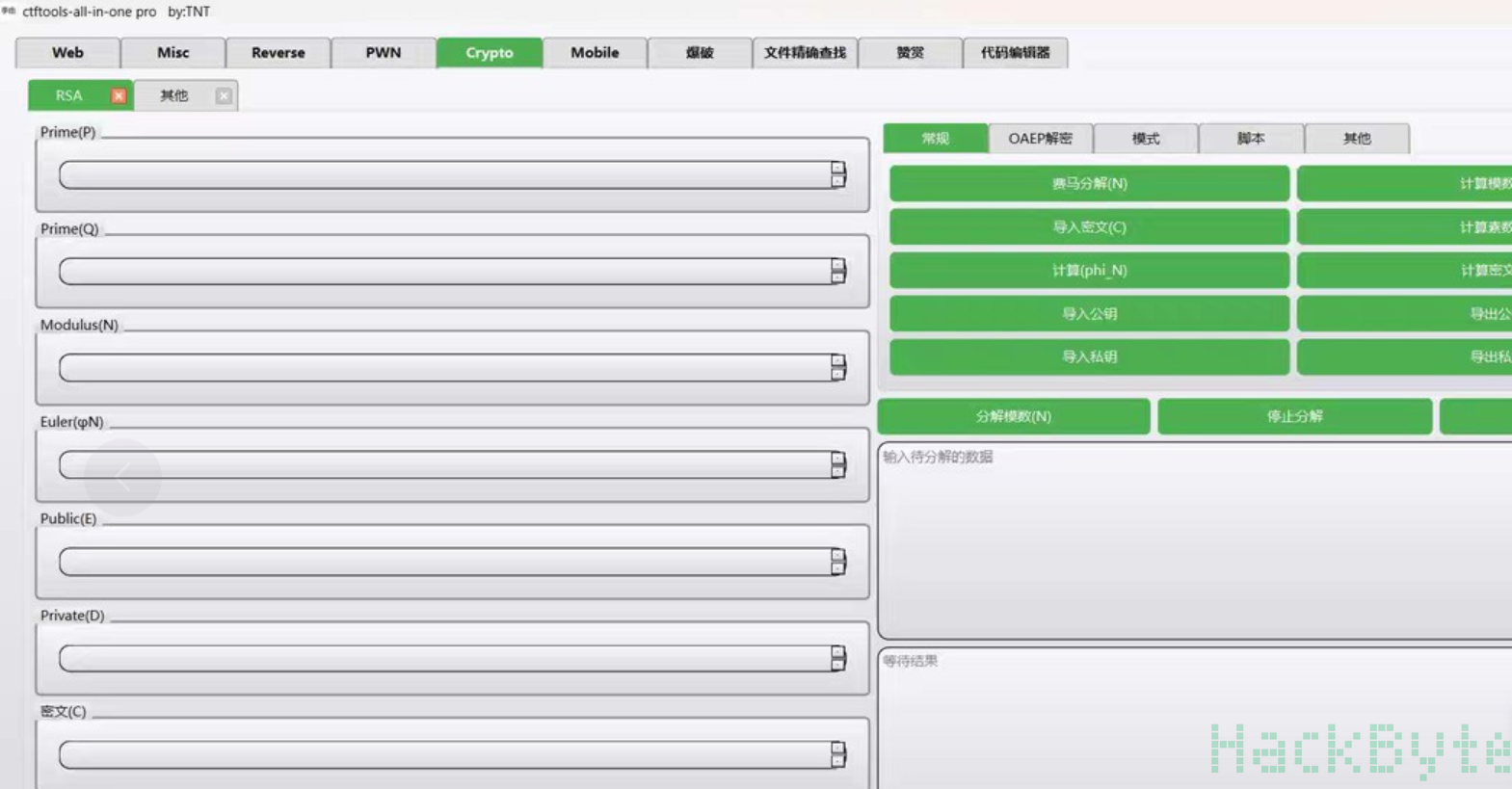The height and width of the screenshot is (789, 1512).
Task: Go to the 脚本 tab
Action: [x=1251, y=139]
